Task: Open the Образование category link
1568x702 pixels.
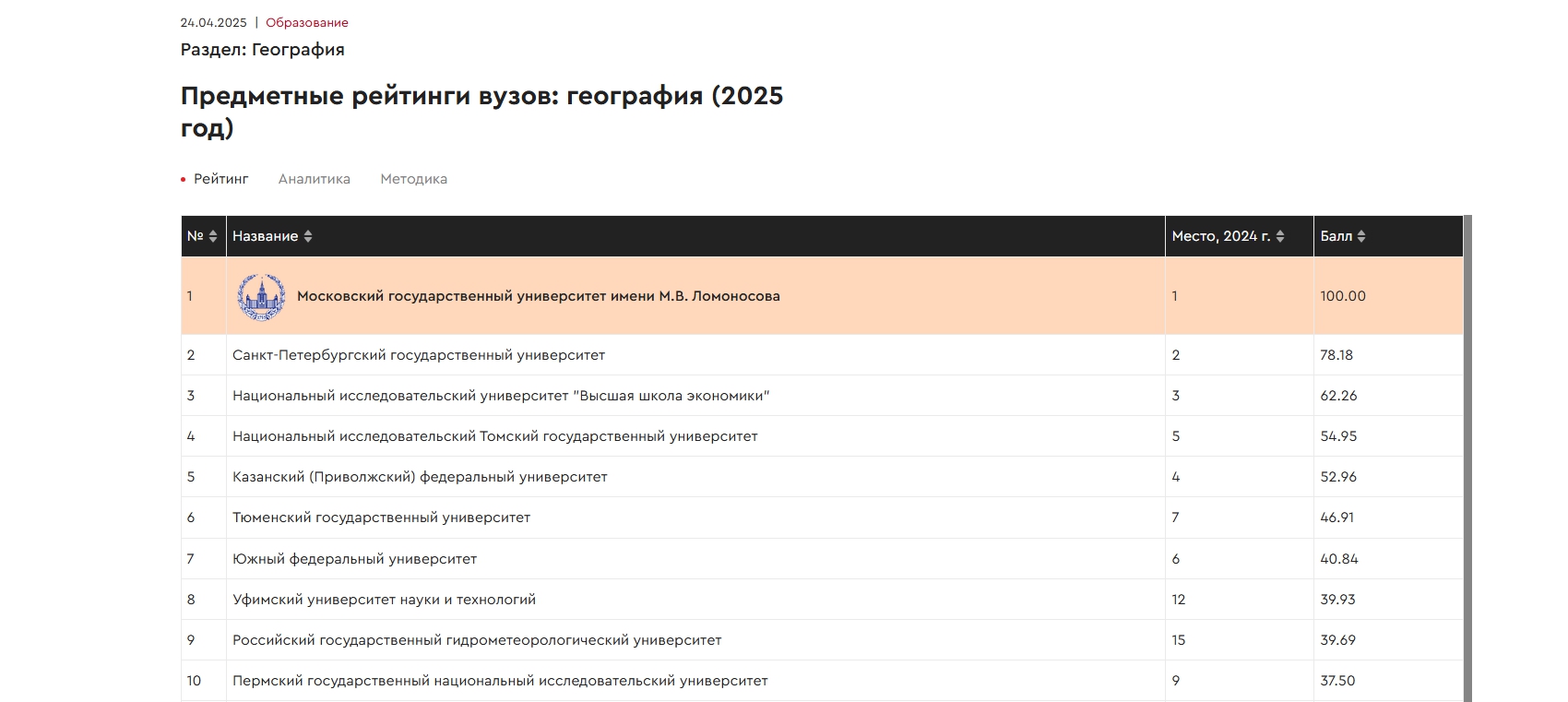Action: (307, 22)
